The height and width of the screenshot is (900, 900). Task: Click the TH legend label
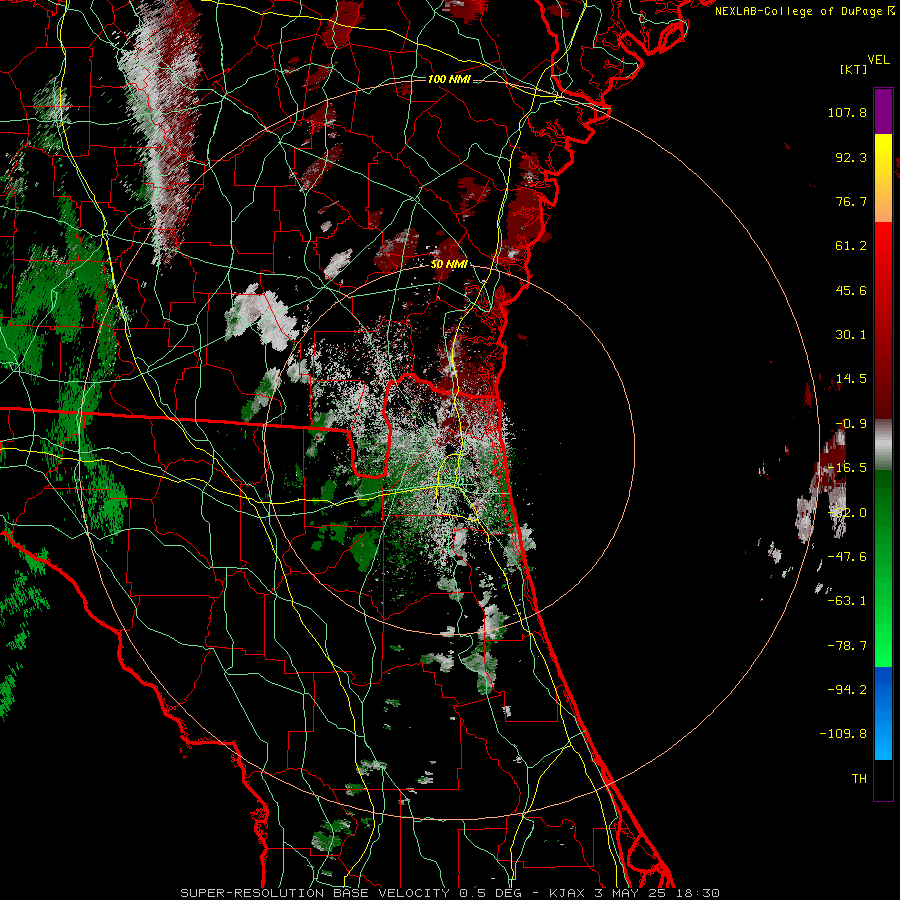[x=859, y=778]
